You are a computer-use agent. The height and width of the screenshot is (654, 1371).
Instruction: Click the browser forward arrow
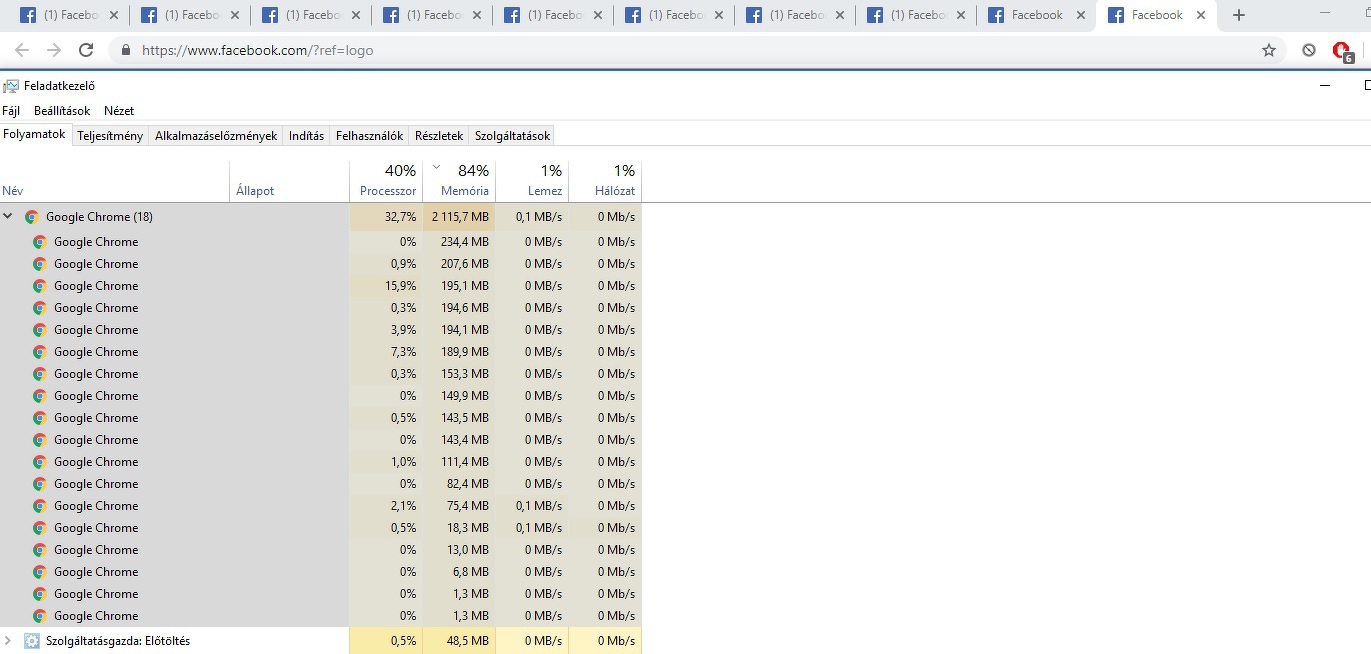[x=54, y=50]
